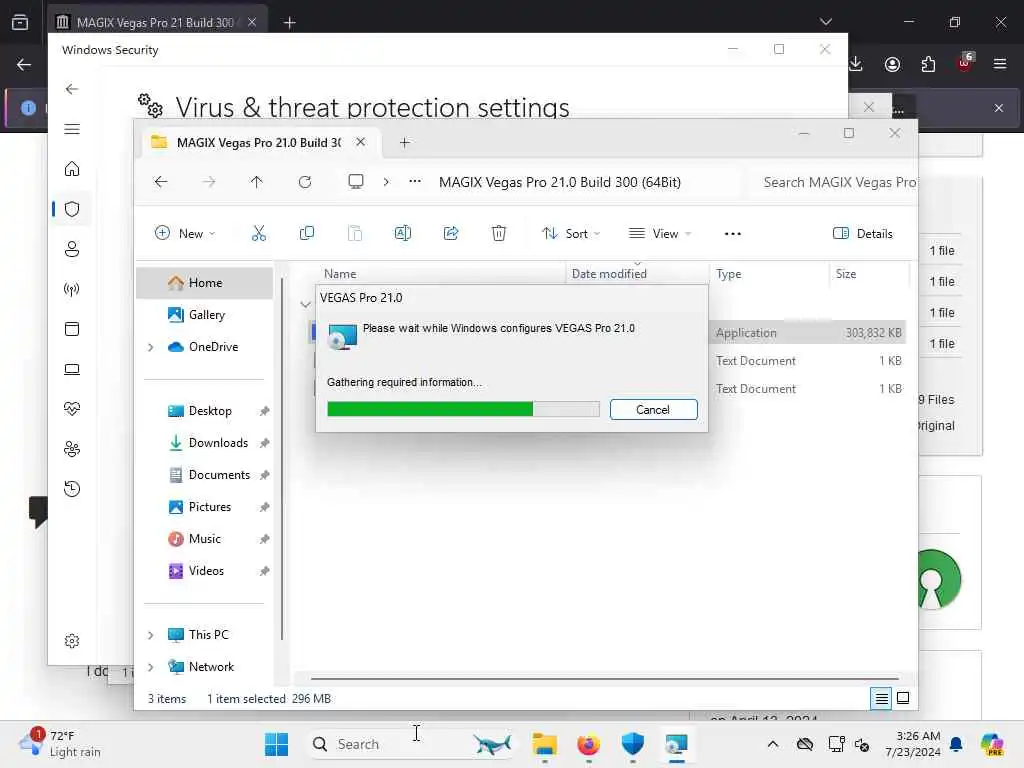Open Firefox from the taskbar
Viewport: 1024px width, 768px height.
(x=588, y=744)
